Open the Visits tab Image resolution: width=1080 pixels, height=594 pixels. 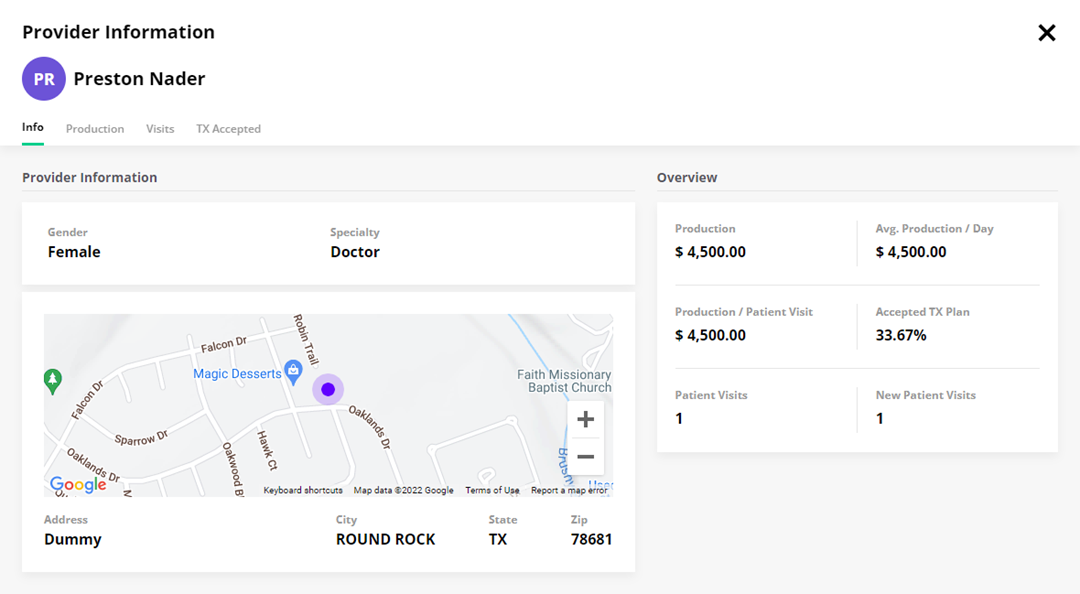(x=160, y=129)
